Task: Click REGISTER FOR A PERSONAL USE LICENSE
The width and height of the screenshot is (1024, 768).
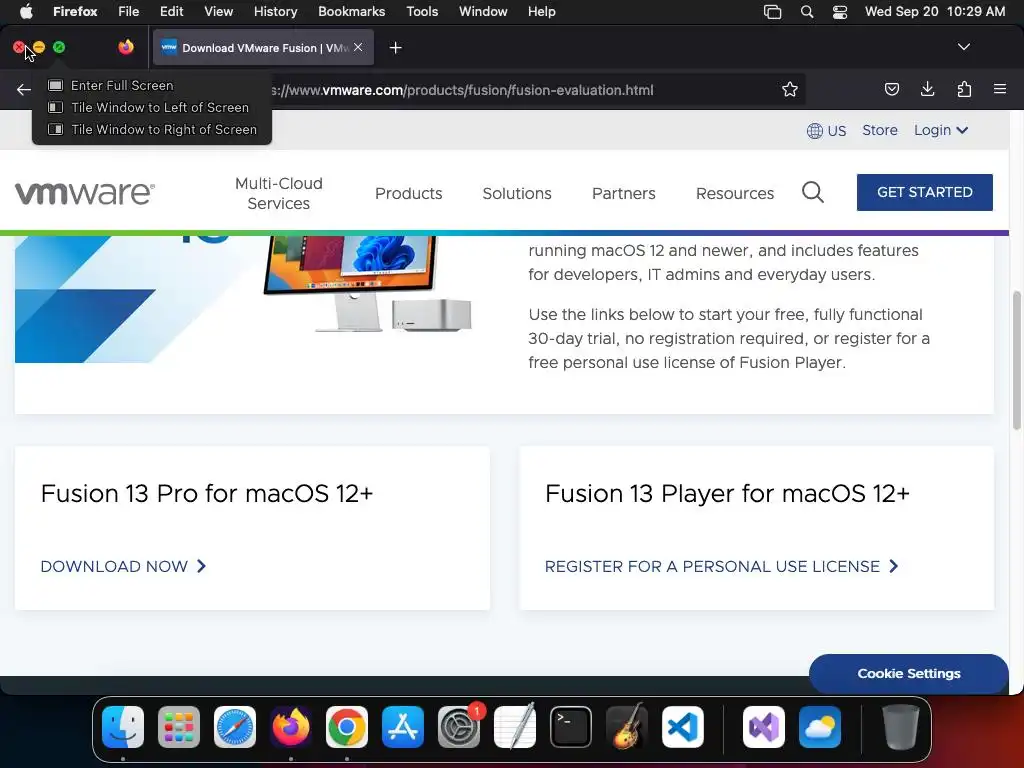Action: click(722, 566)
